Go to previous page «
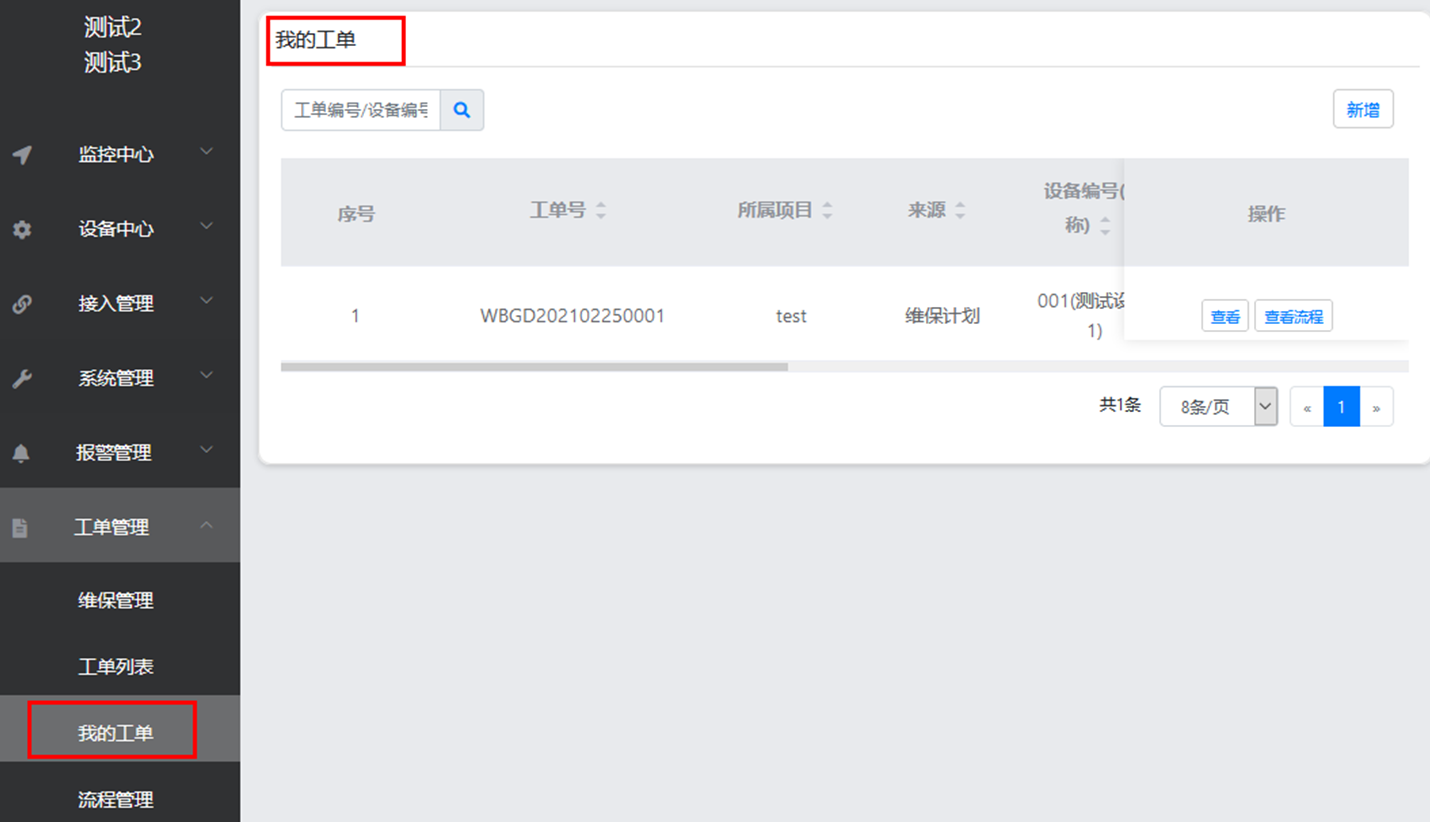 point(1307,407)
